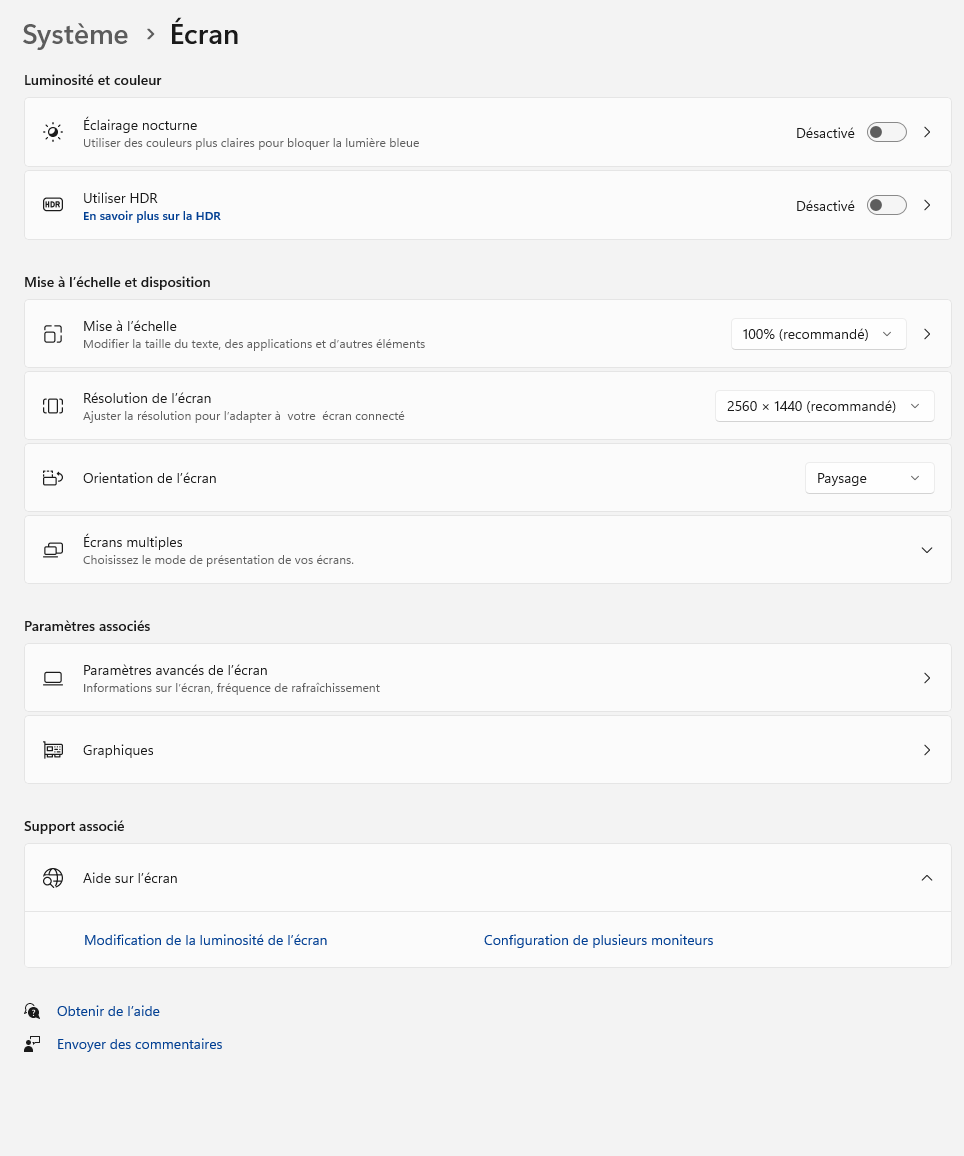Image resolution: width=964 pixels, height=1156 pixels.
Task: Click the Écrans multiples monitors icon
Action: pyautogui.click(x=53, y=550)
